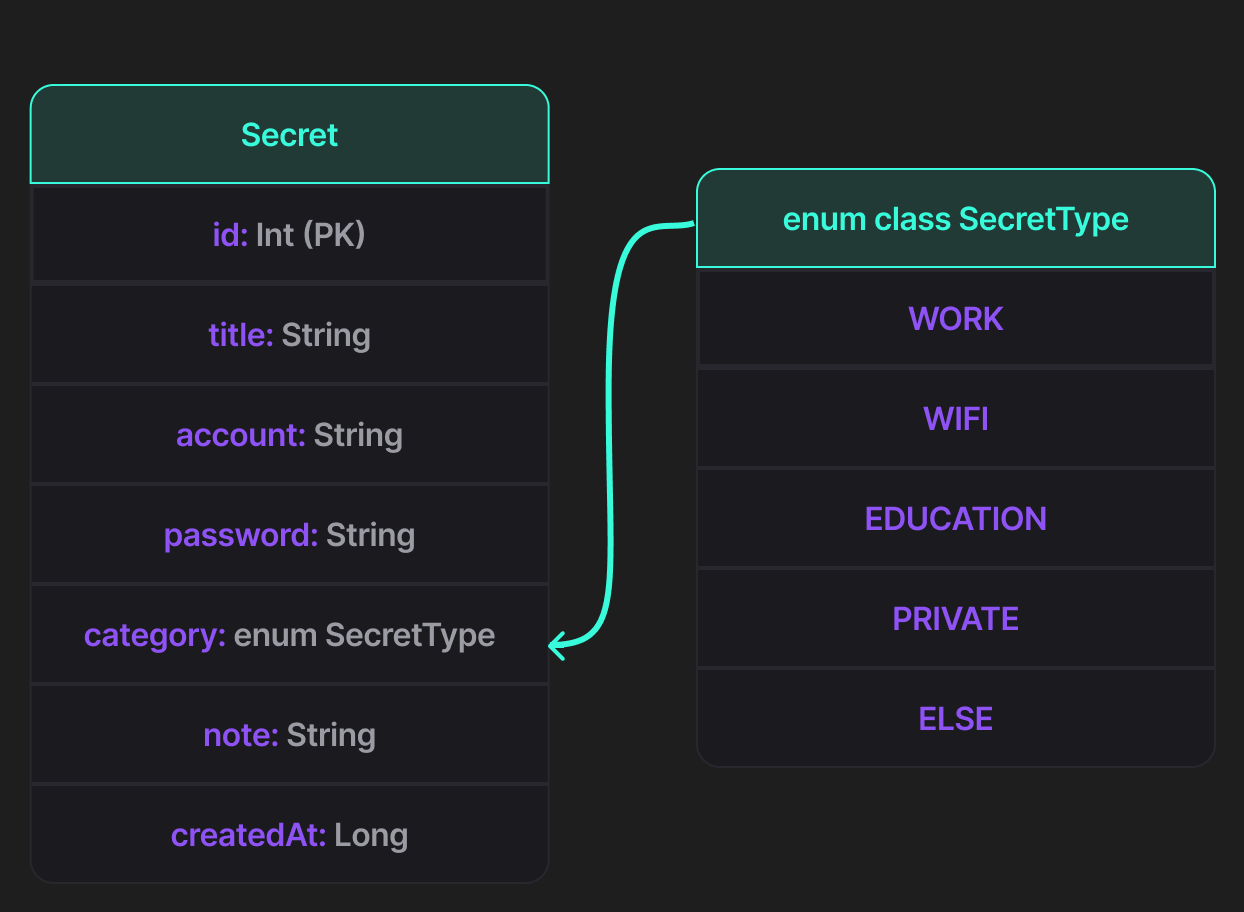Select the WORK enum value
Viewport: 1244px width, 912px height.
tap(955, 319)
